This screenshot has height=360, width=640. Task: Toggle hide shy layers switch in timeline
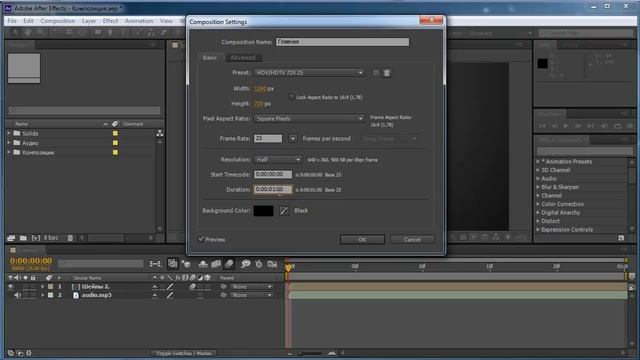pos(202,264)
